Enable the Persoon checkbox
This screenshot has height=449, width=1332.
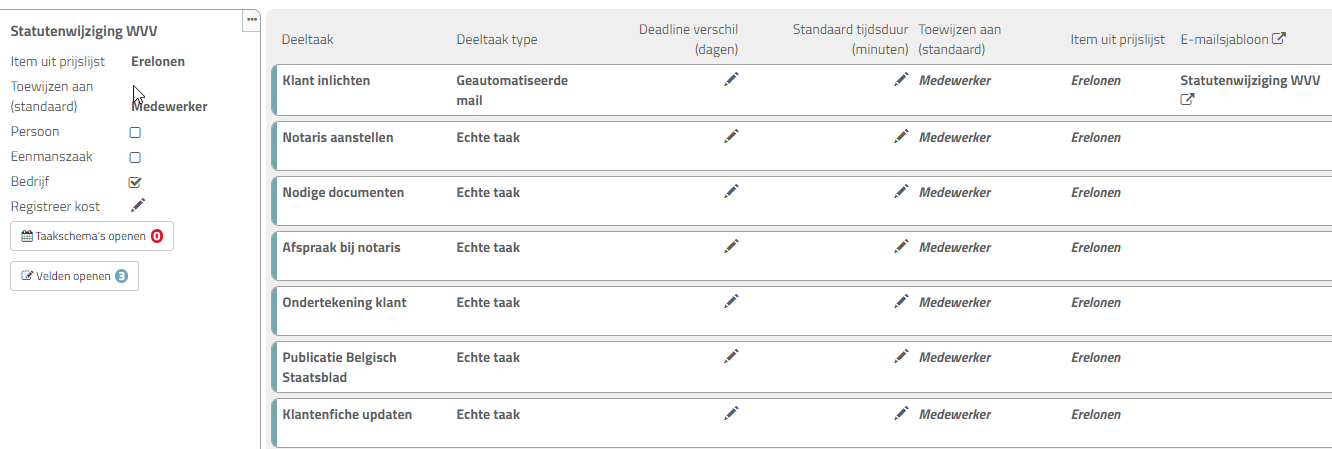pos(135,132)
